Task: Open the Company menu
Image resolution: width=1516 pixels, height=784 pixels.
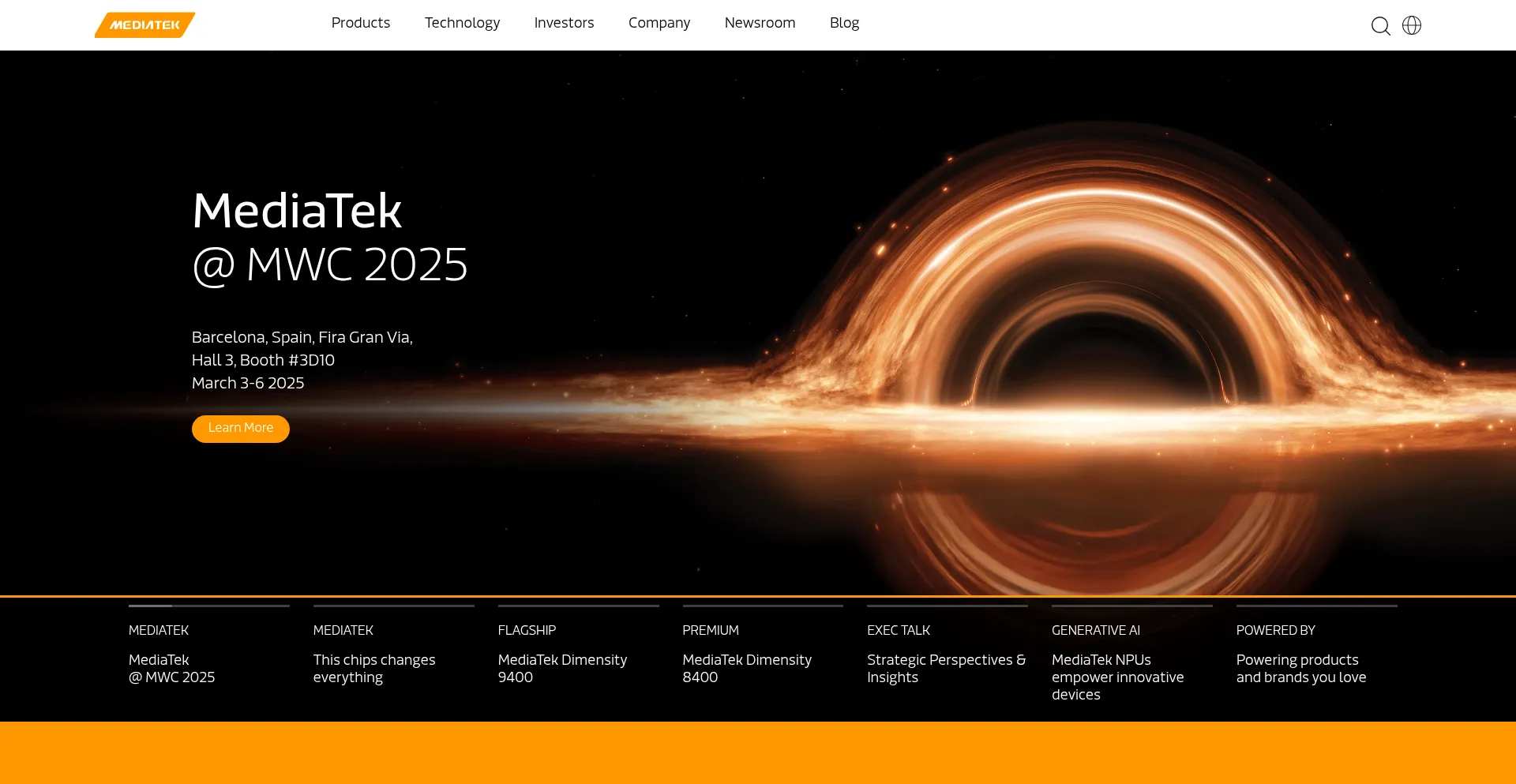Action: click(x=659, y=23)
